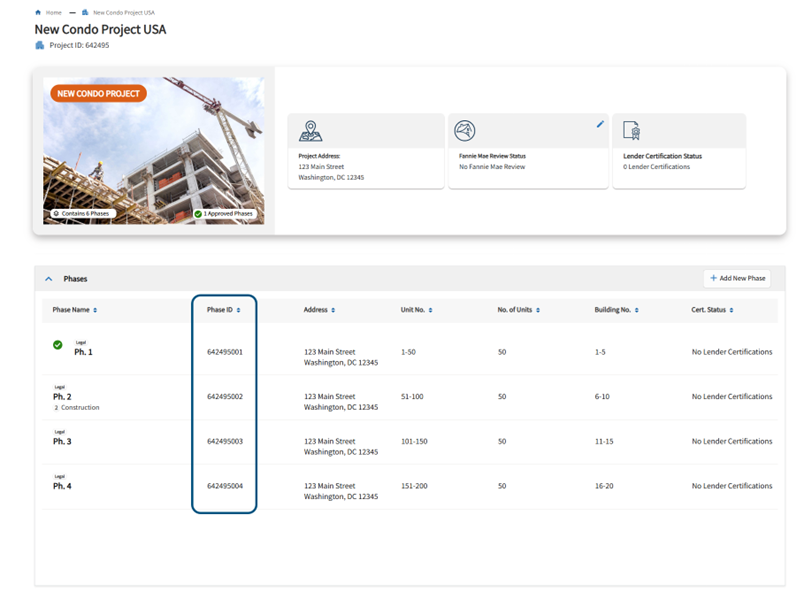Click the Contains 6 Phases tag
The height and width of the screenshot is (592, 812).
coord(82,213)
